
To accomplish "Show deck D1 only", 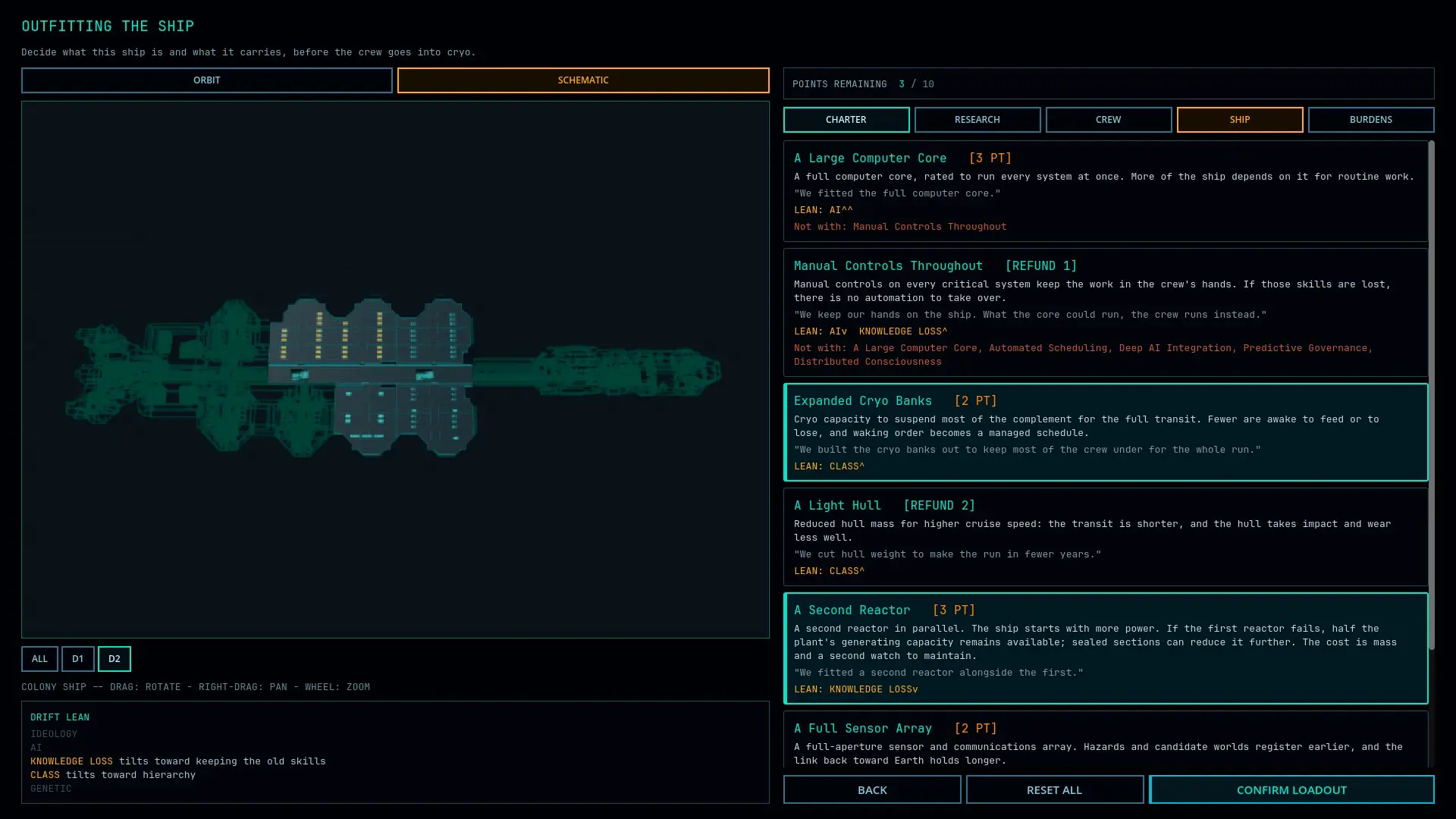I will [77, 659].
